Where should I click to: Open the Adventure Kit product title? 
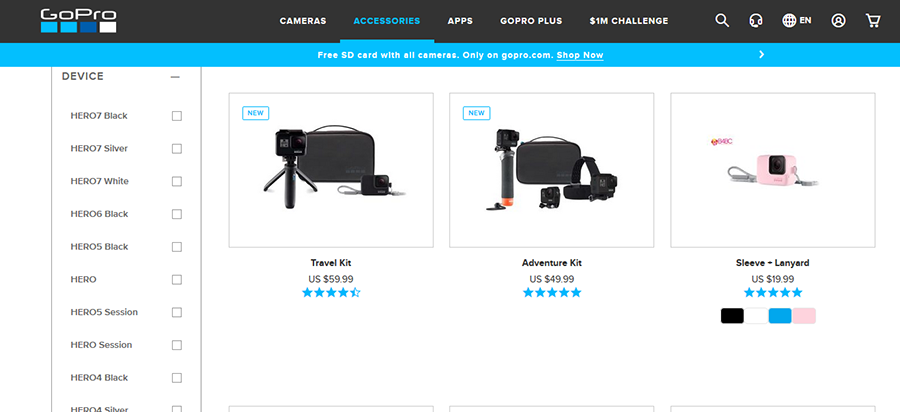(552, 263)
